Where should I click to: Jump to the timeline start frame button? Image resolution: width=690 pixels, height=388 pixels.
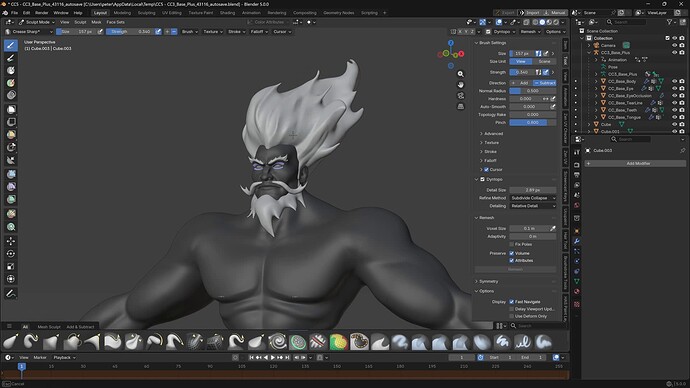pos(251,358)
